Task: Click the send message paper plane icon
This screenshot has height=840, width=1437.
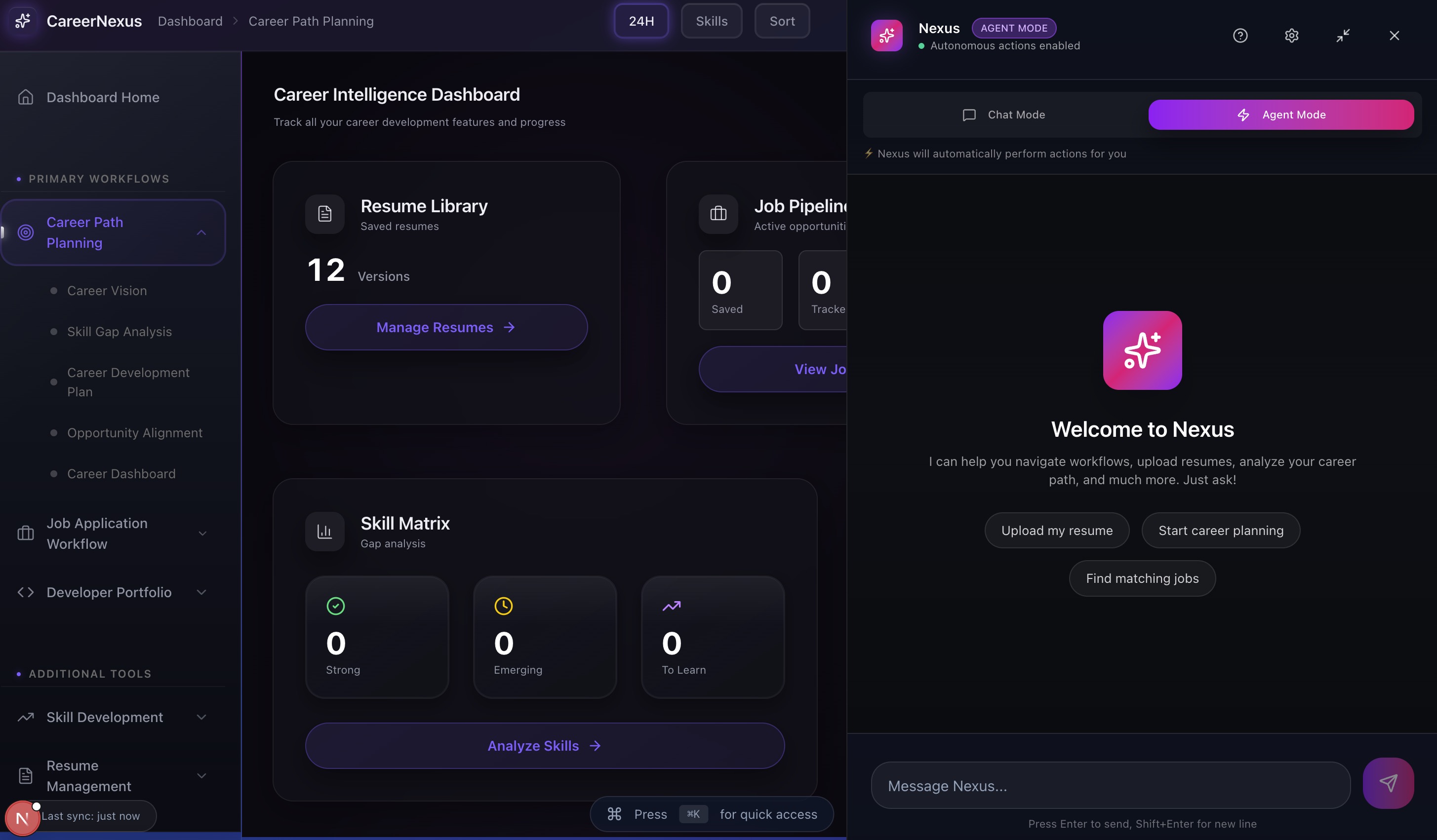Action: coord(1388,782)
